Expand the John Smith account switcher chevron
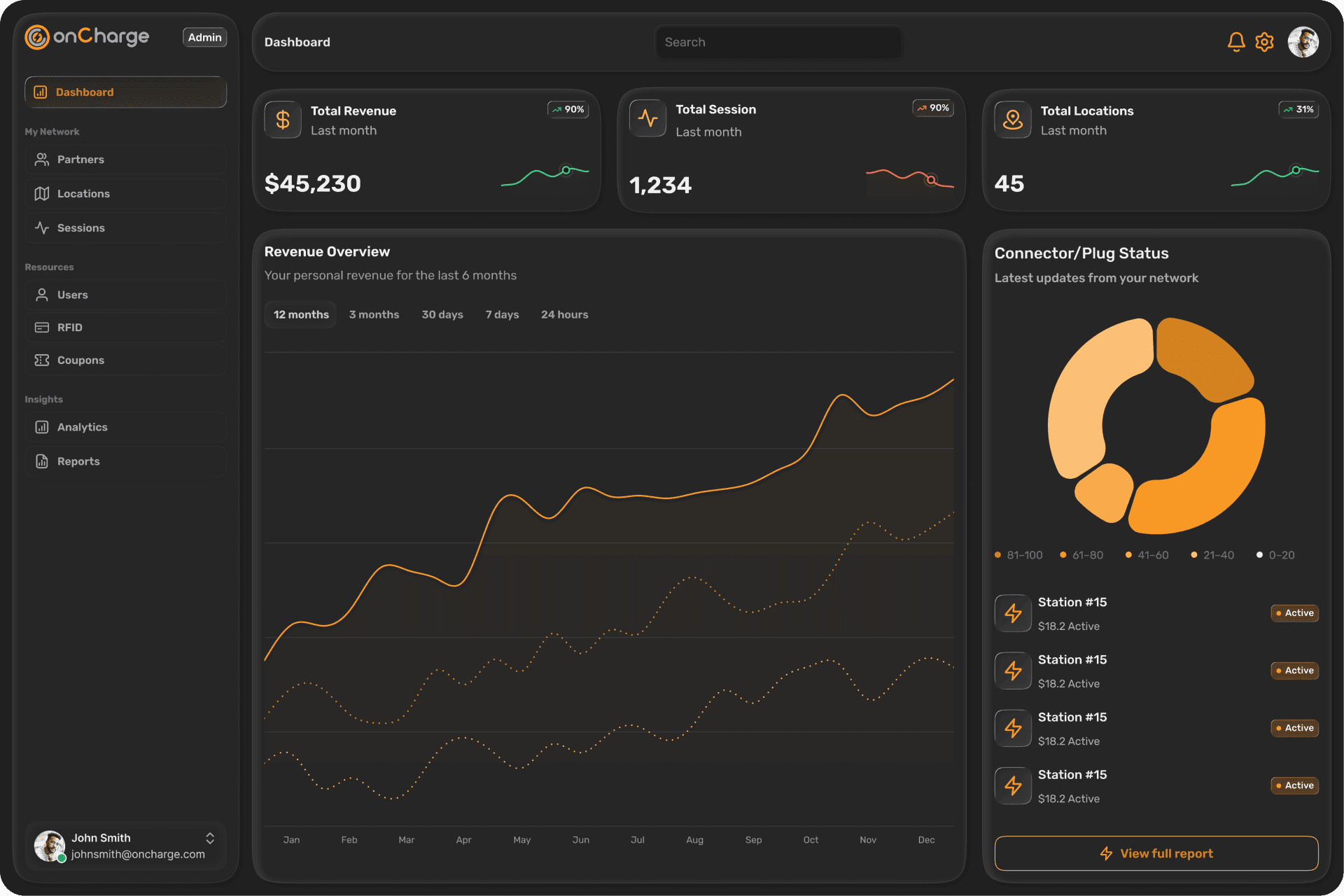The height and width of the screenshot is (896, 1344). (211, 837)
